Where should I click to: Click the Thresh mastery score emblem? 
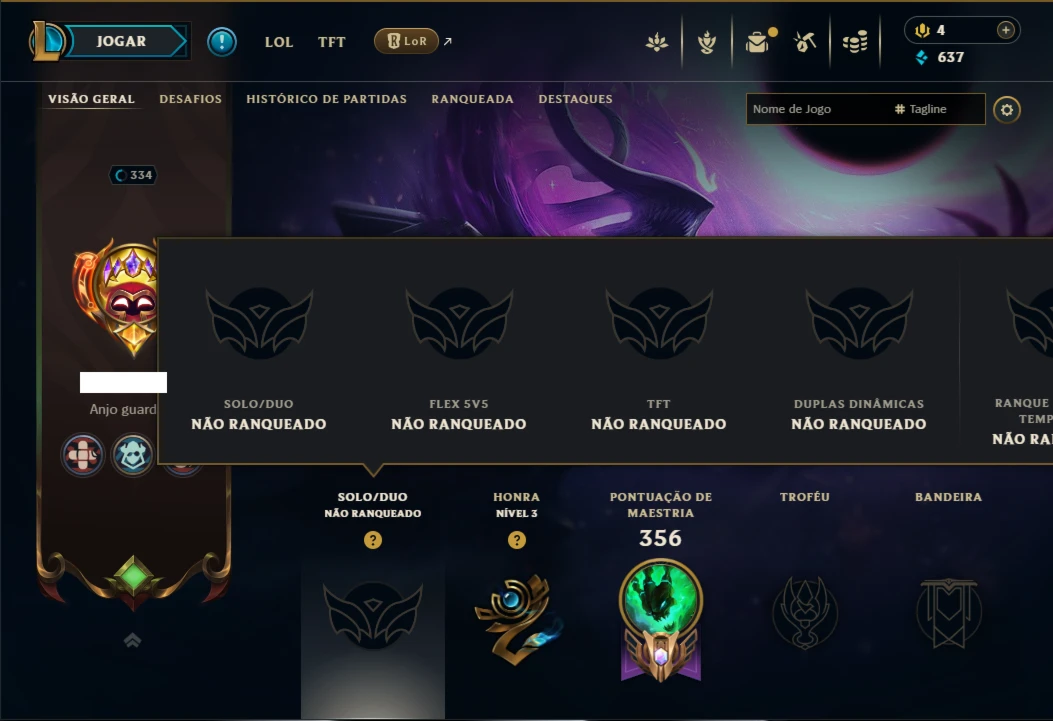[x=661, y=621]
